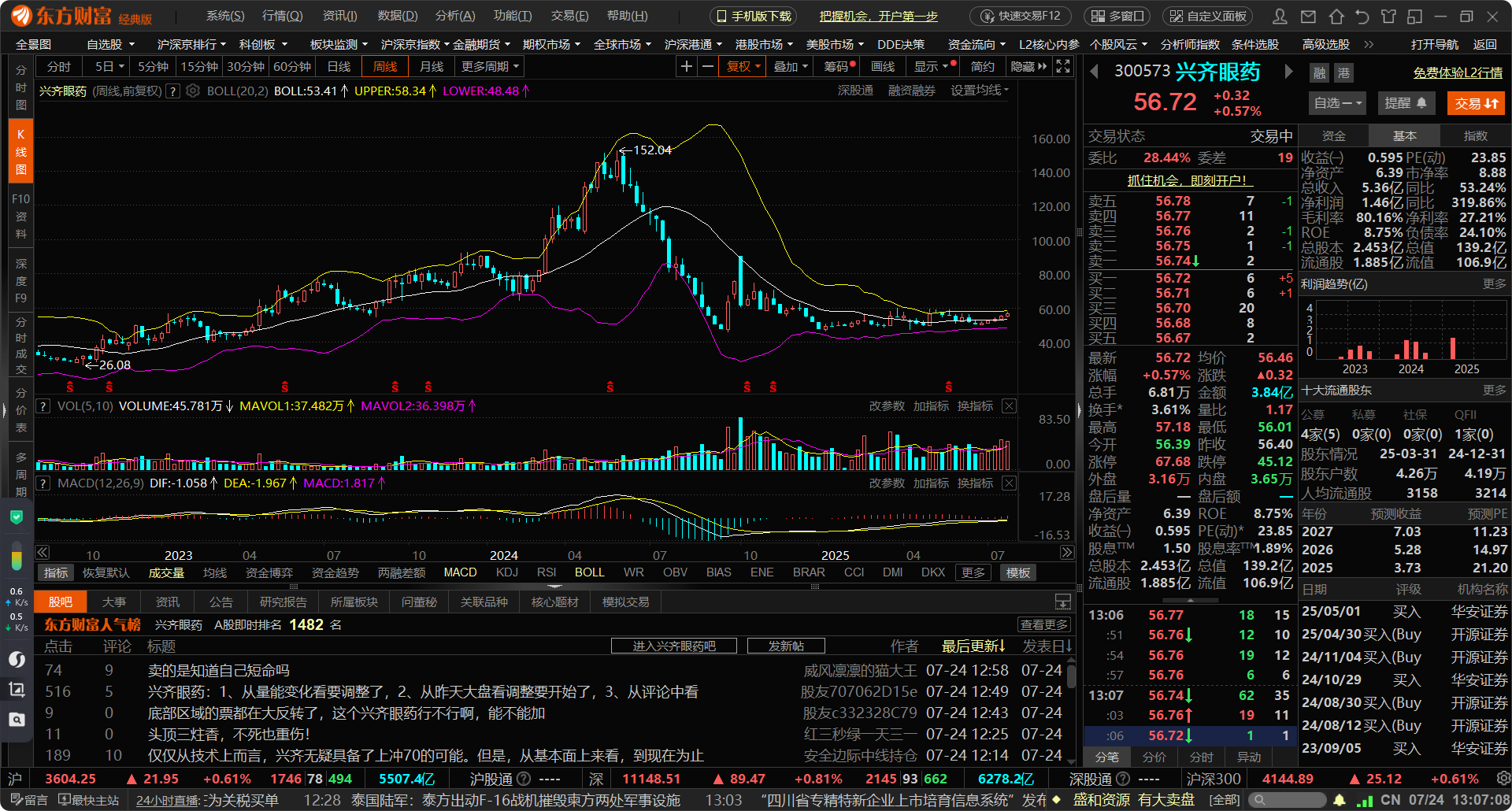Expand the chart to fullscreen

tap(1063, 66)
